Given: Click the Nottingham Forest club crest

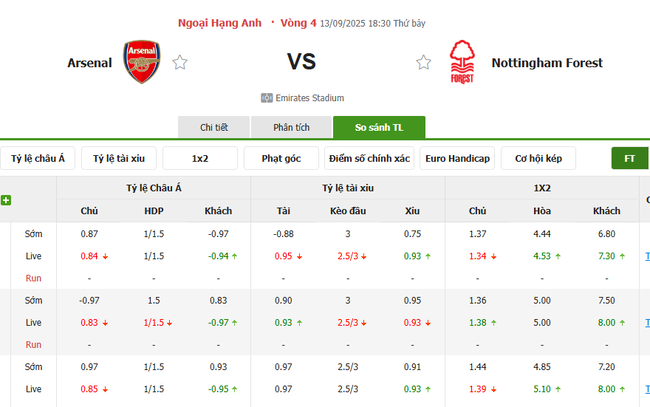Looking at the screenshot, I should tap(461, 62).
